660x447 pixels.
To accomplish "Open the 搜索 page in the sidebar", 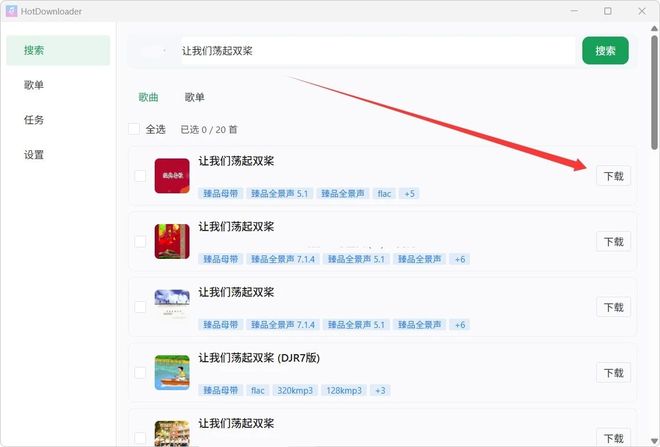I will (58, 51).
